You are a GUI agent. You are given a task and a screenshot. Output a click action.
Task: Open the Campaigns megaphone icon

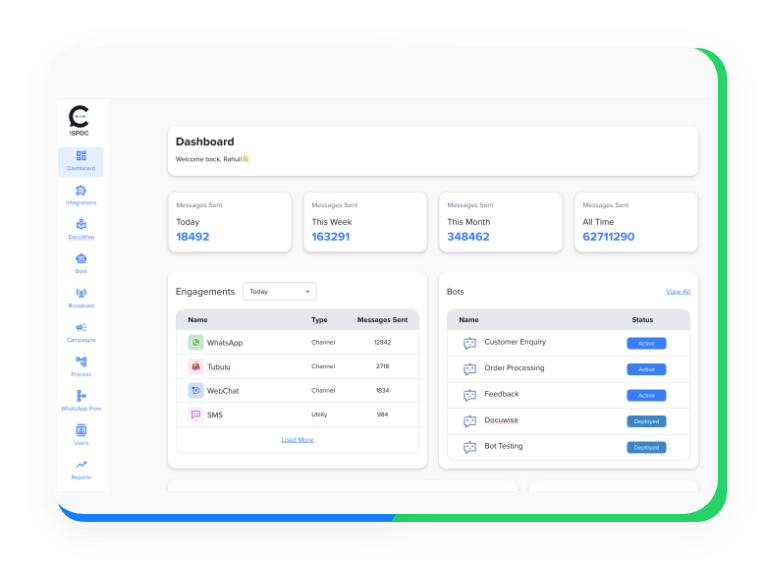(x=81, y=328)
